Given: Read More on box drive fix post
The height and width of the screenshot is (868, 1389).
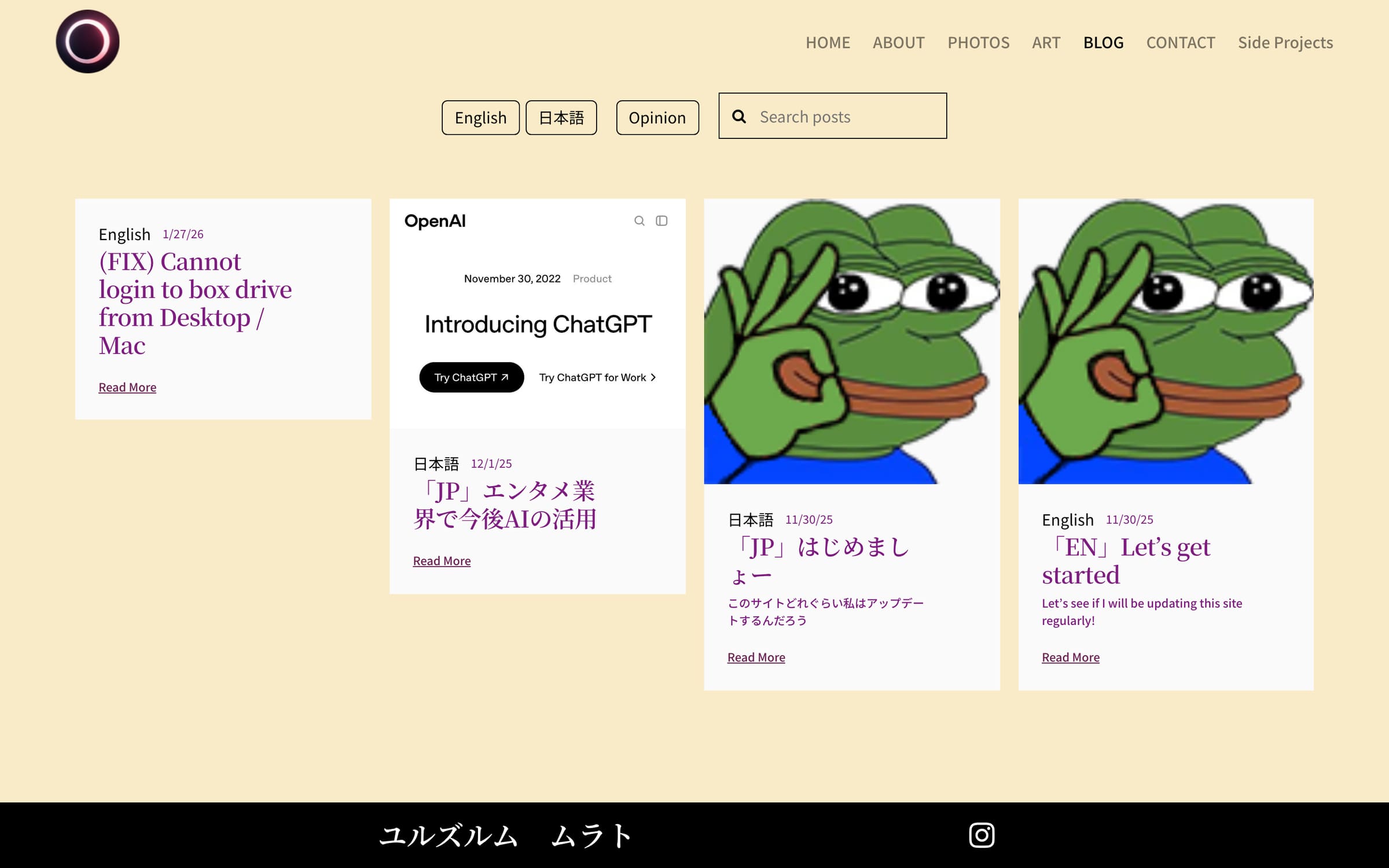Looking at the screenshot, I should 127,387.
